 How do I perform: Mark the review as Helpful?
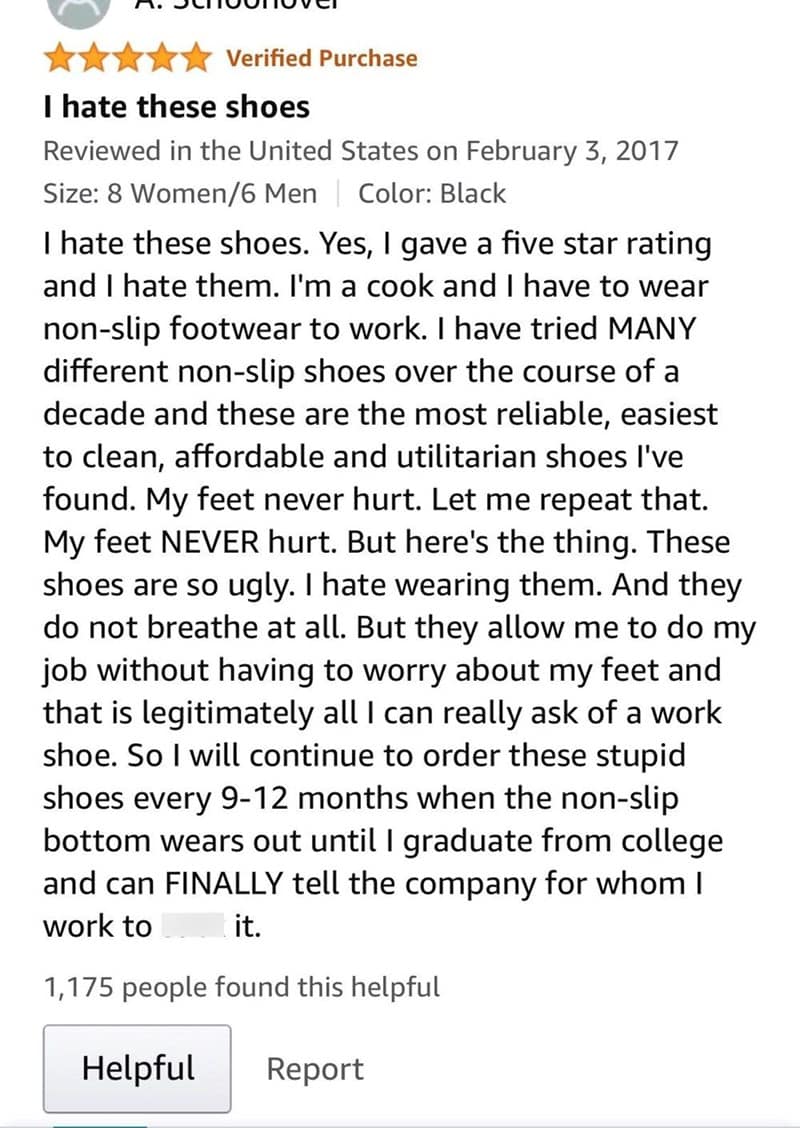point(137,1068)
